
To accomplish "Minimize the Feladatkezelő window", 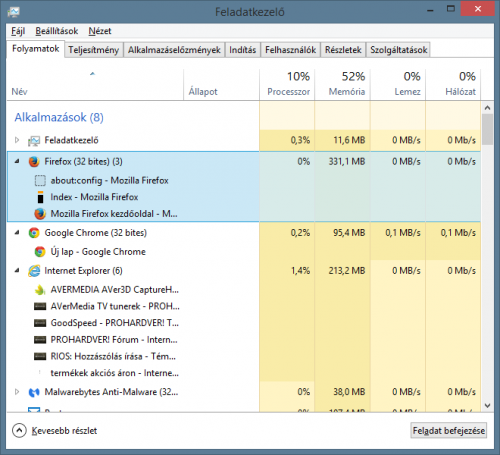I will (430, 9).
